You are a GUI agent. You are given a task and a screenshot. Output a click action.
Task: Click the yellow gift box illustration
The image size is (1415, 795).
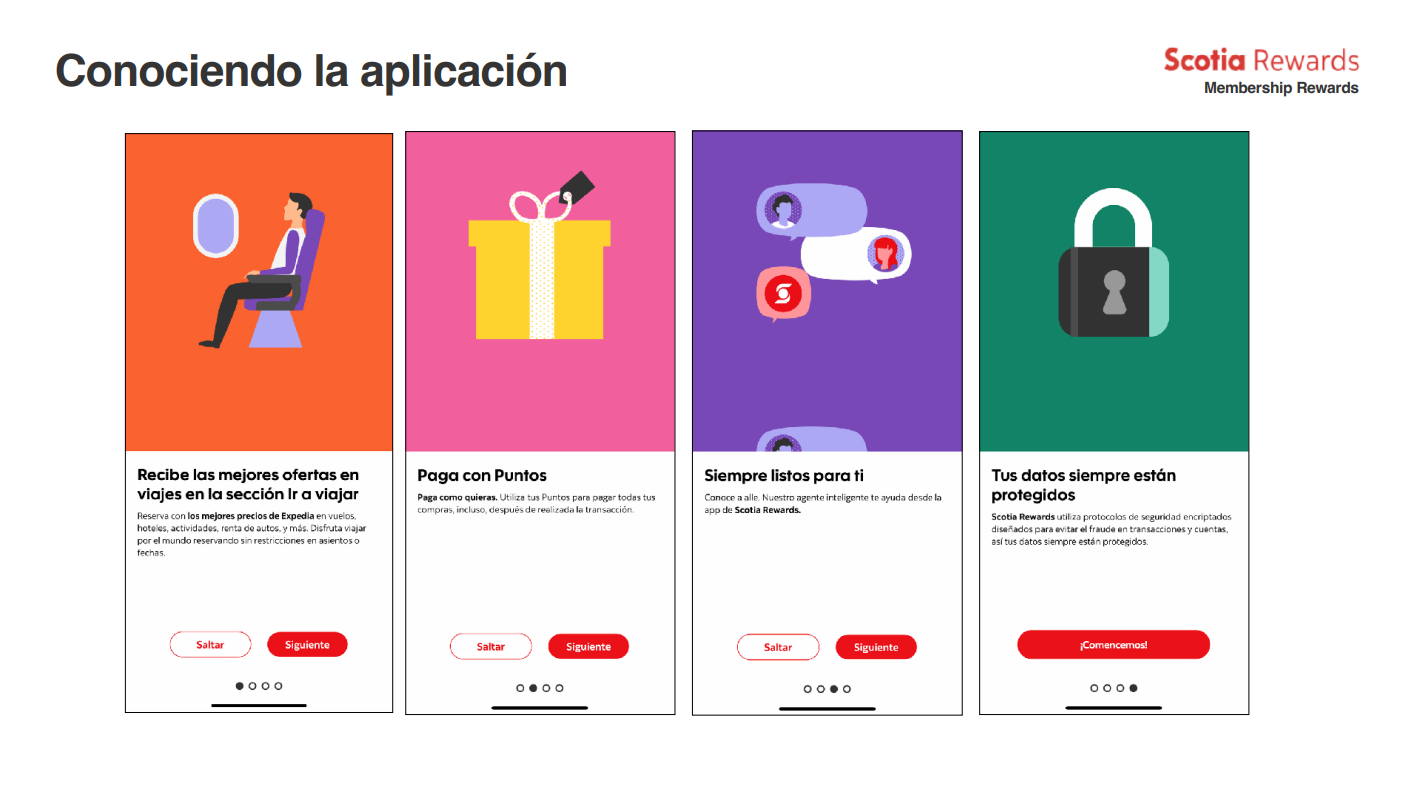(539, 267)
